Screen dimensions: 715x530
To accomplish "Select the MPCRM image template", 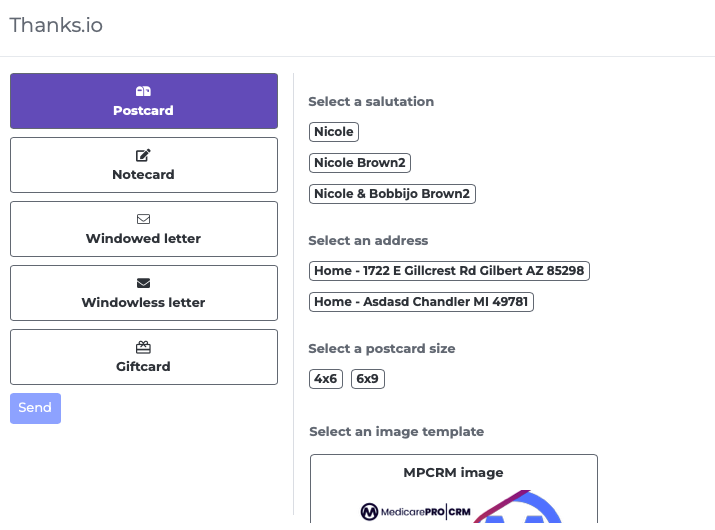I will pos(454,488).
